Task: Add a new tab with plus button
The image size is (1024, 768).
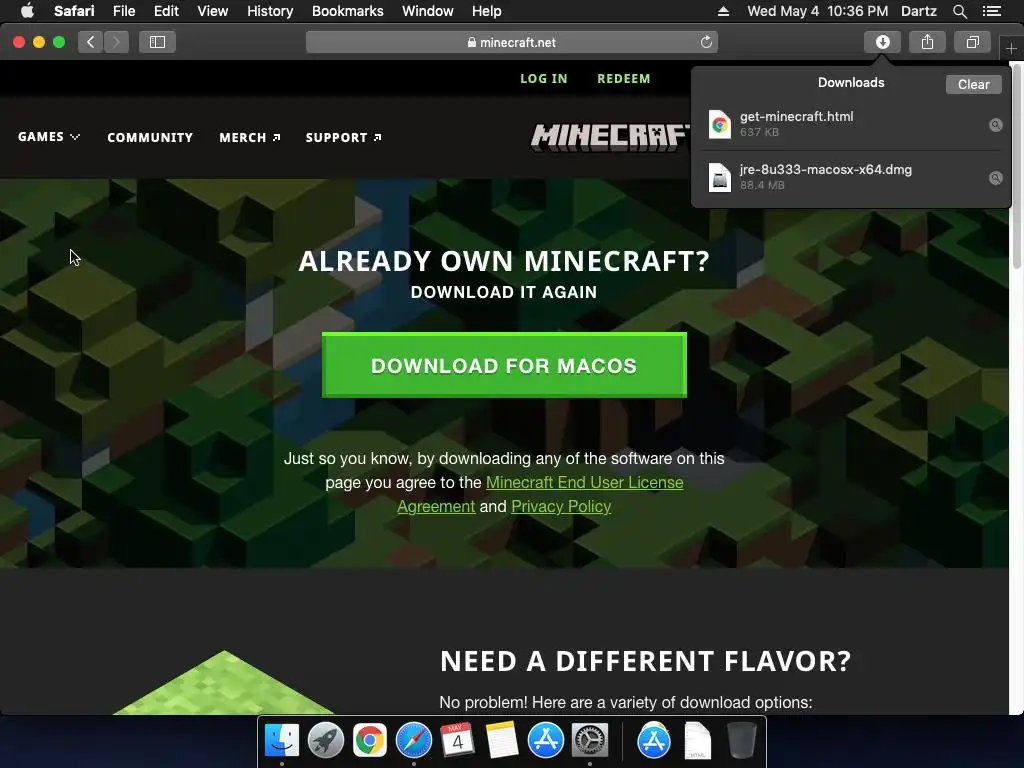Action: tap(1011, 48)
